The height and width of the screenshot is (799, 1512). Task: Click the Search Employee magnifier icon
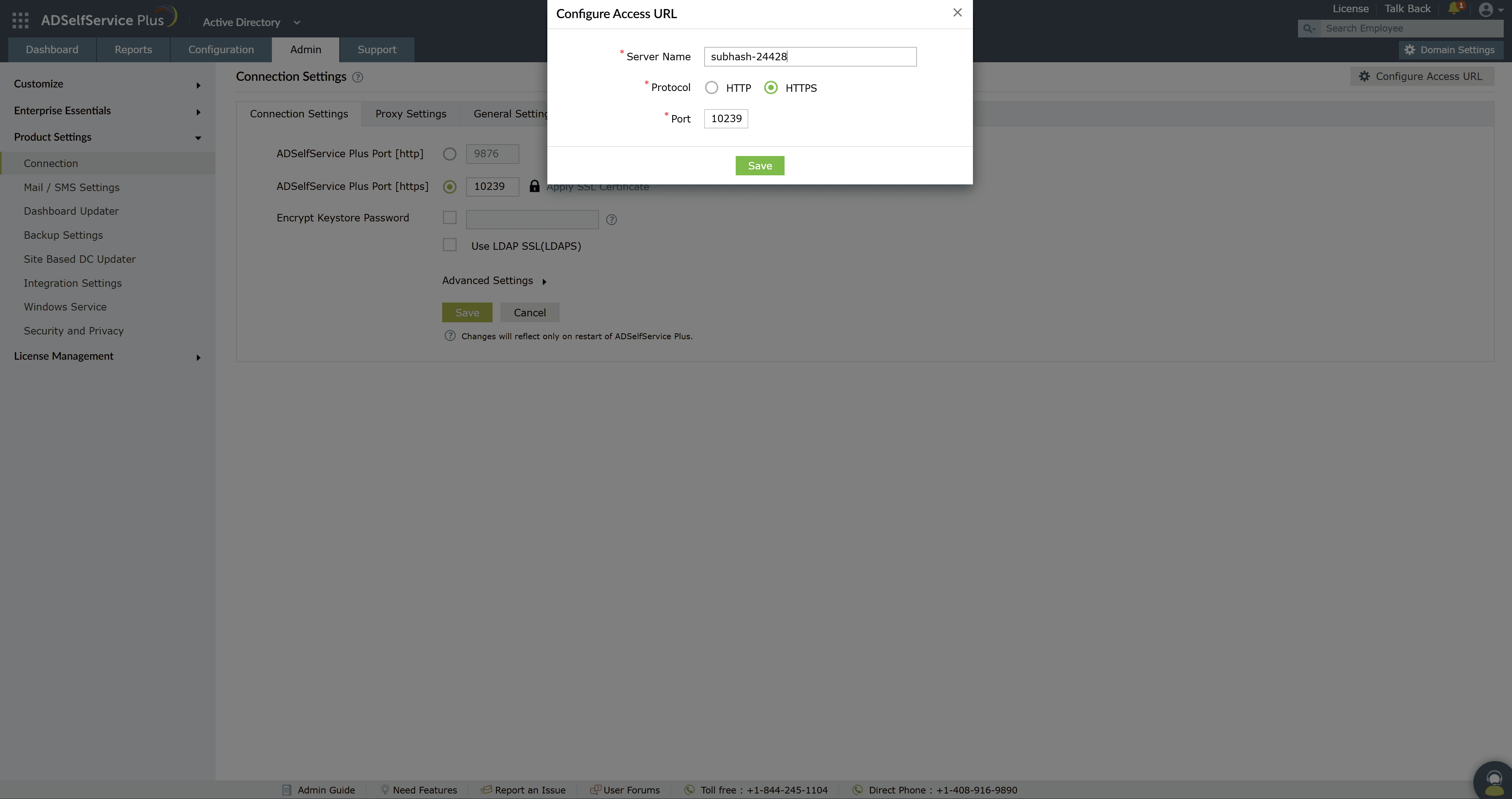point(1308,28)
